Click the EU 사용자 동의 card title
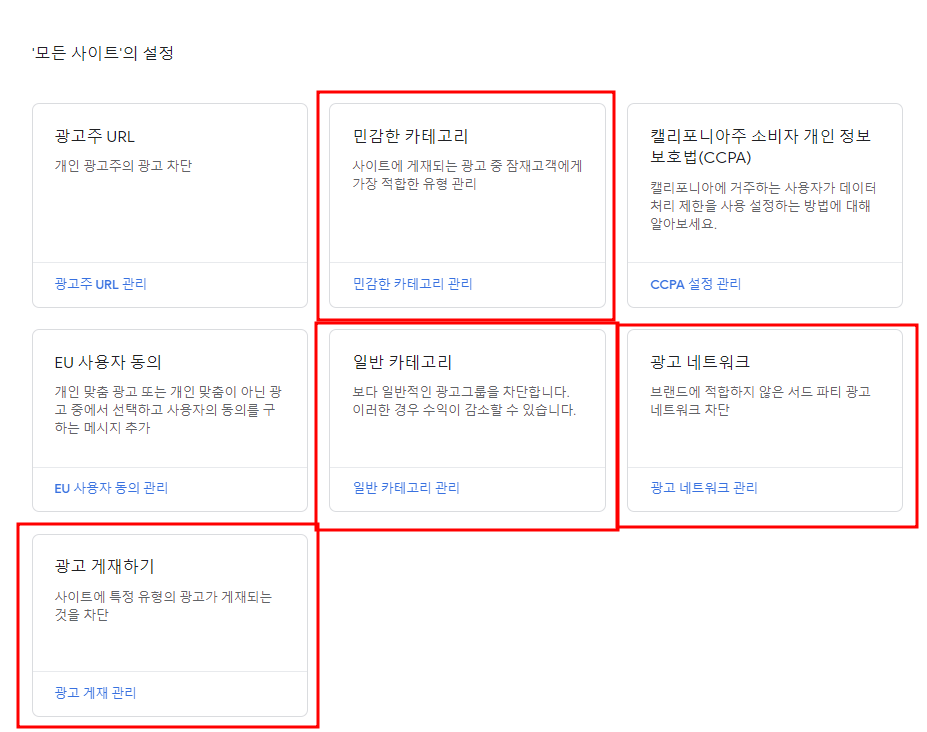The width and height of the screenshot is (927, 732). (108, 362)
